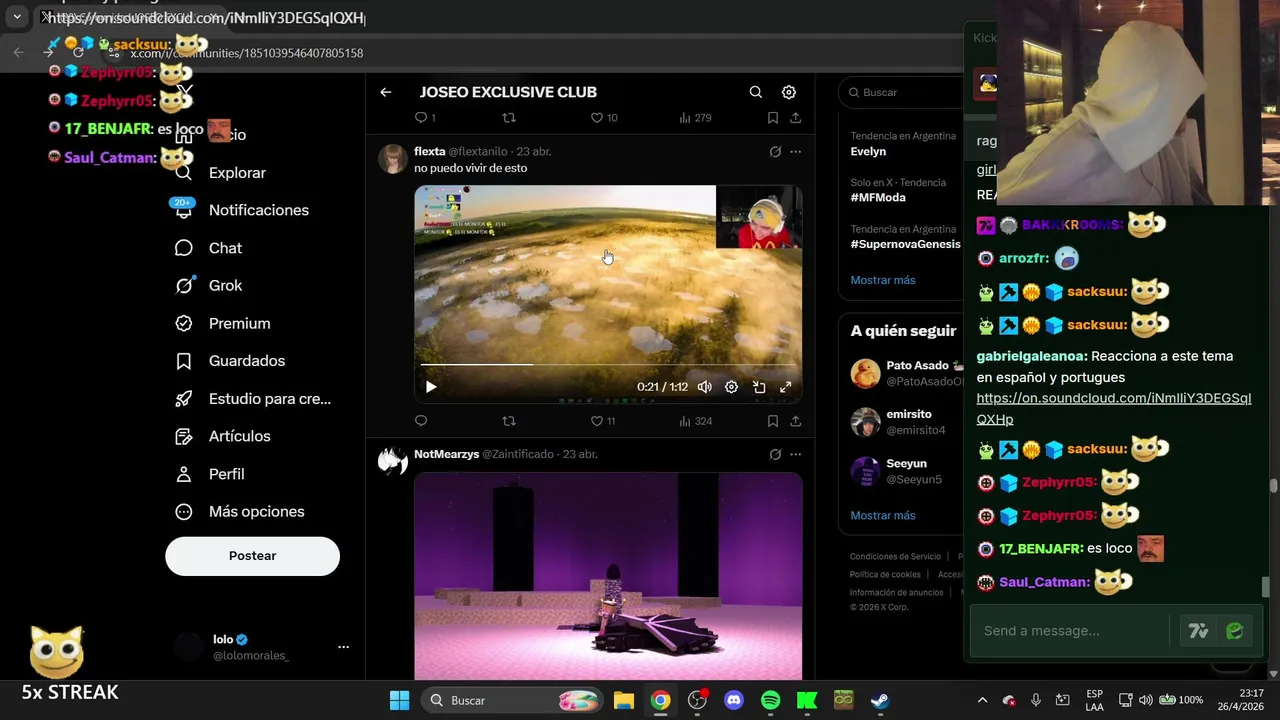Open Pato Asado suggested profile

(906, 373)
